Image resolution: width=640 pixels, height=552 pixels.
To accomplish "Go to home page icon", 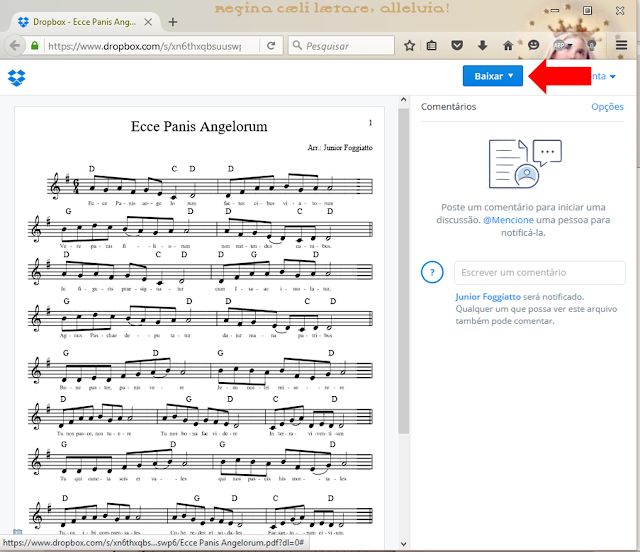I will (x=508, y=45).
